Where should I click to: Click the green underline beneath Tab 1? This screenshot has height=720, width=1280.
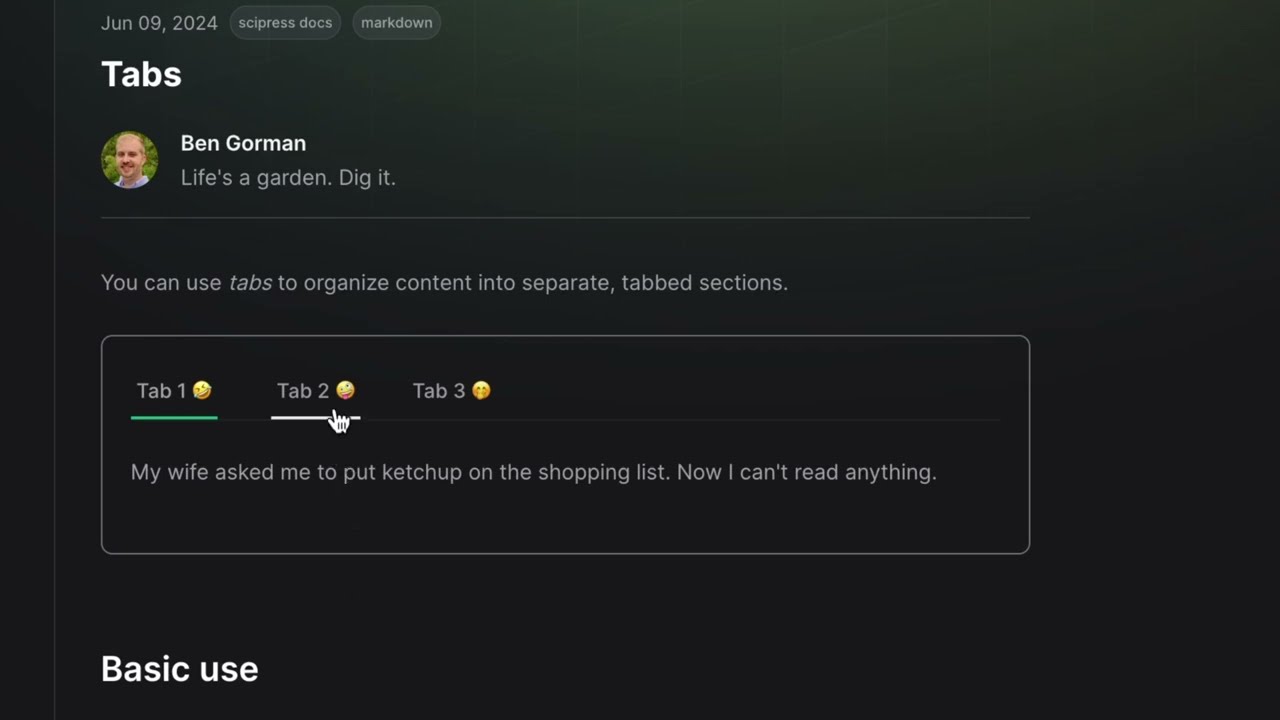pyautogui.click(x=174, y=417)
